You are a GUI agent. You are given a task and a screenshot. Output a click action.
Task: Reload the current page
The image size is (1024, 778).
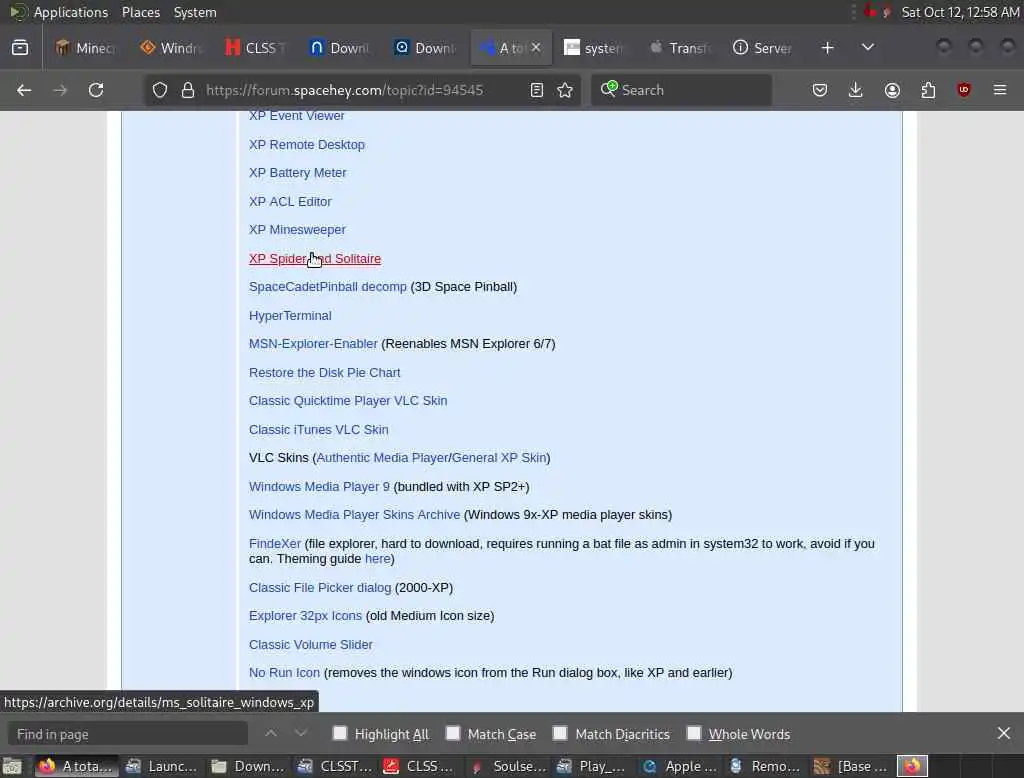[96, 90]
